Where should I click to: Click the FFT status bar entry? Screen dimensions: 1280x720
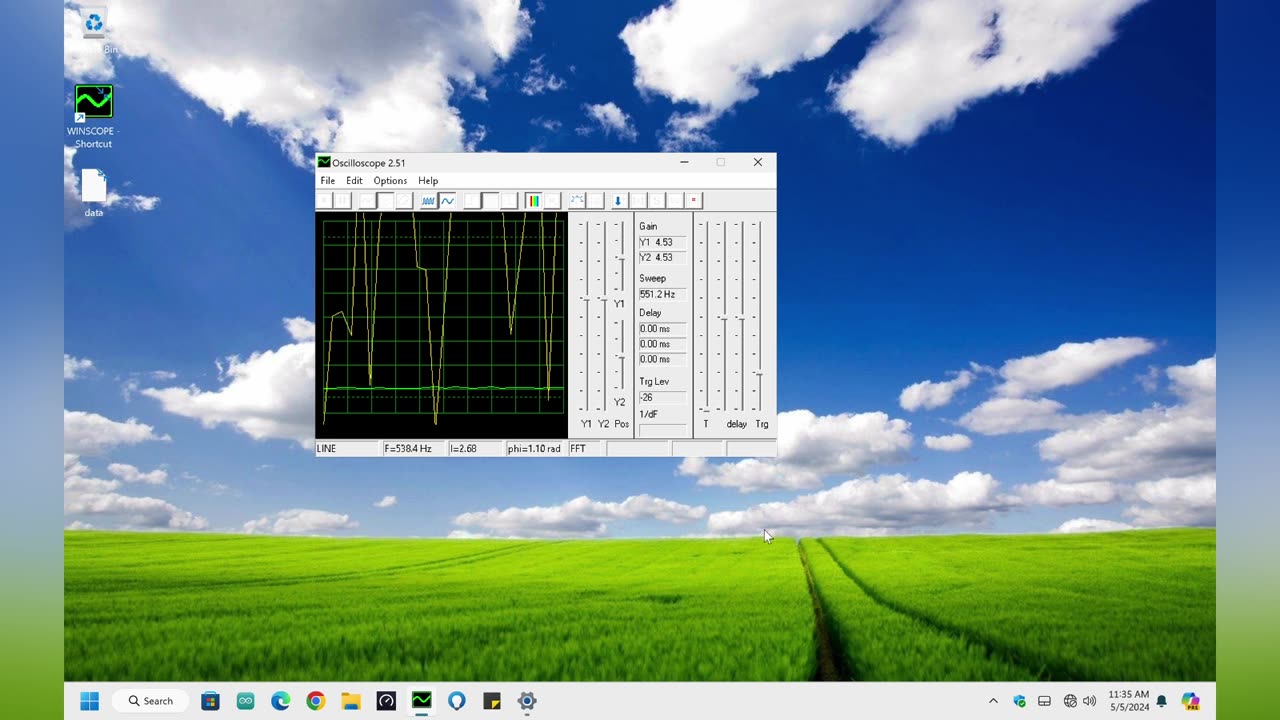click(x=586, y=449)
